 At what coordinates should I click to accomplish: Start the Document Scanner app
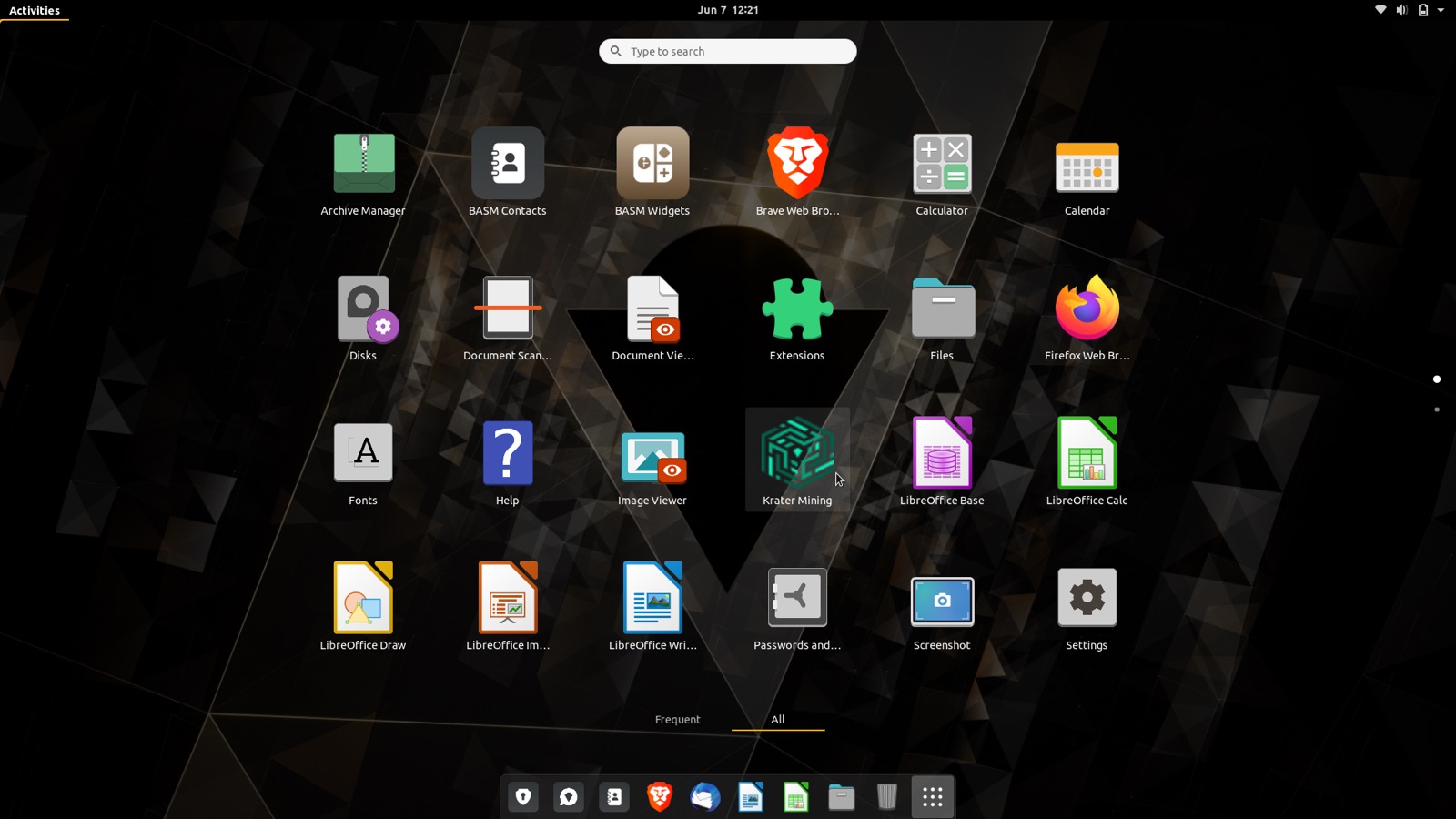508,316
